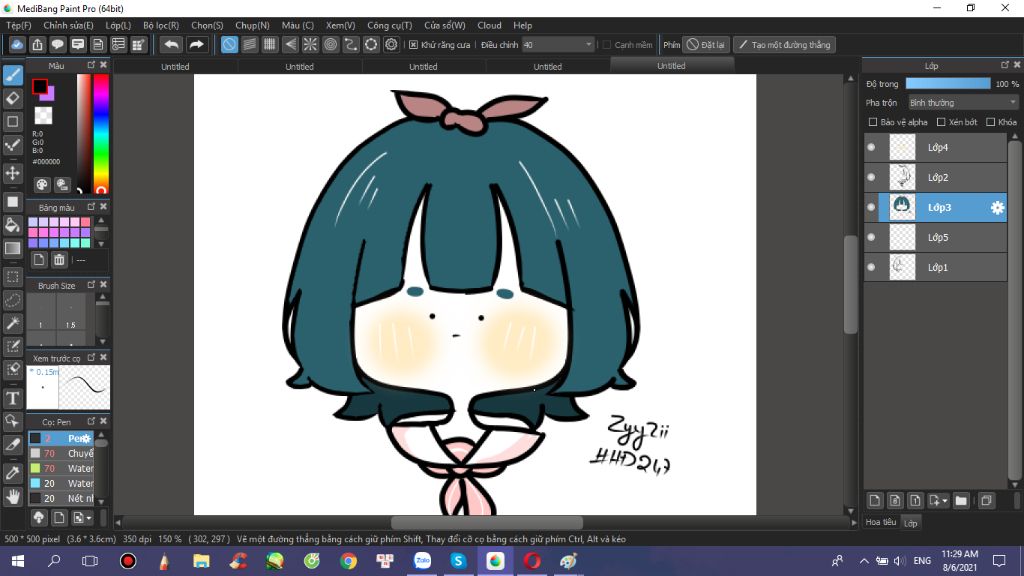Click the add new layer icon

(x=875, y=500)
